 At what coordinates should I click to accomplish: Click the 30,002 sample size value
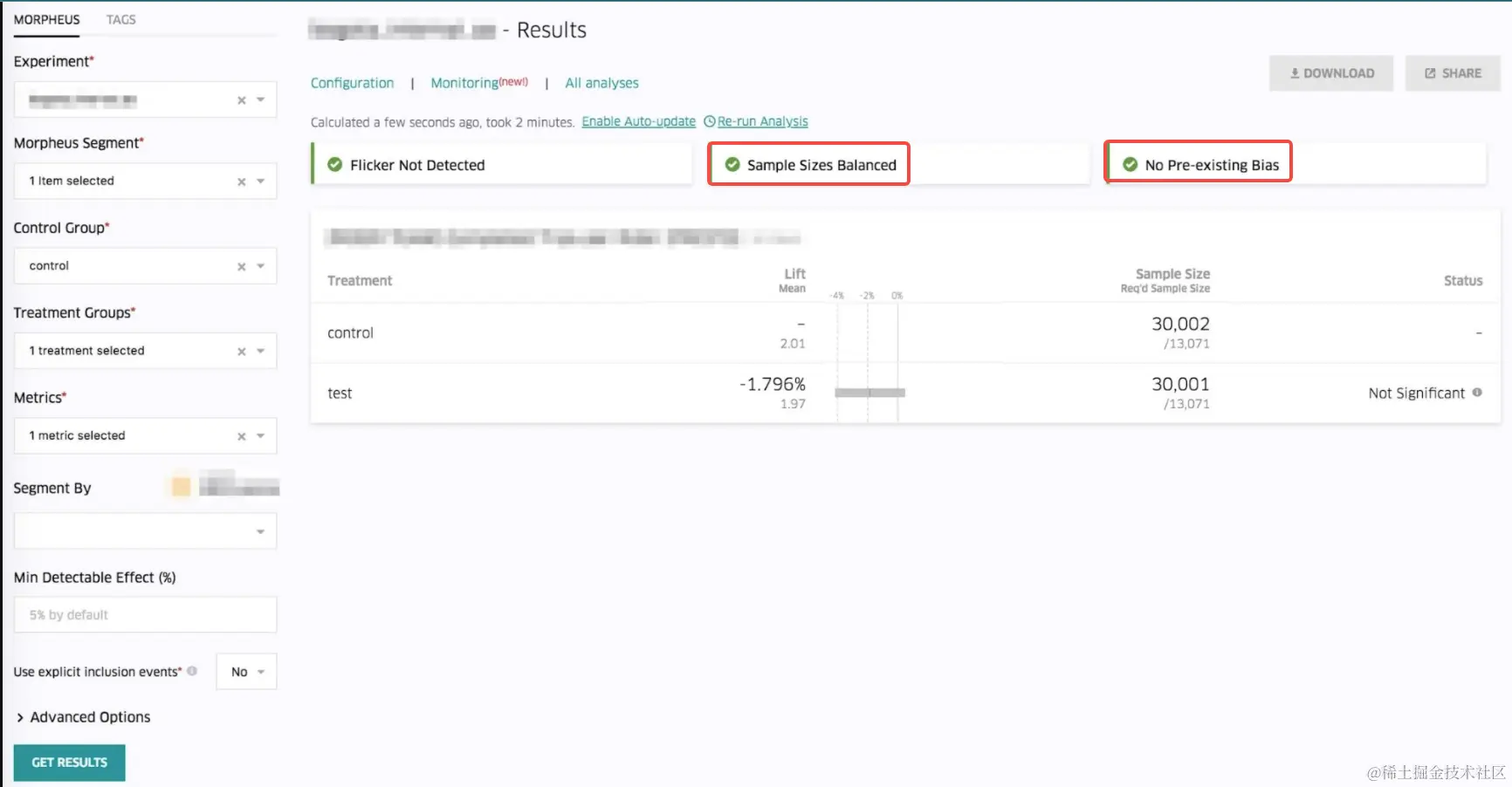click(1180, 324)
